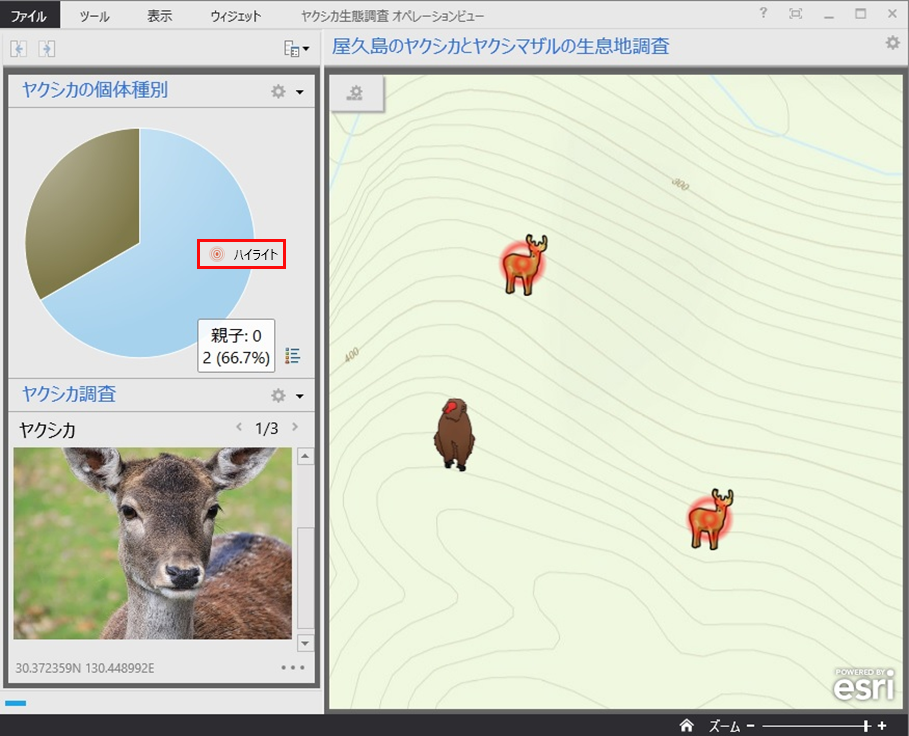Click the help question mark icon

coord(764,14)
